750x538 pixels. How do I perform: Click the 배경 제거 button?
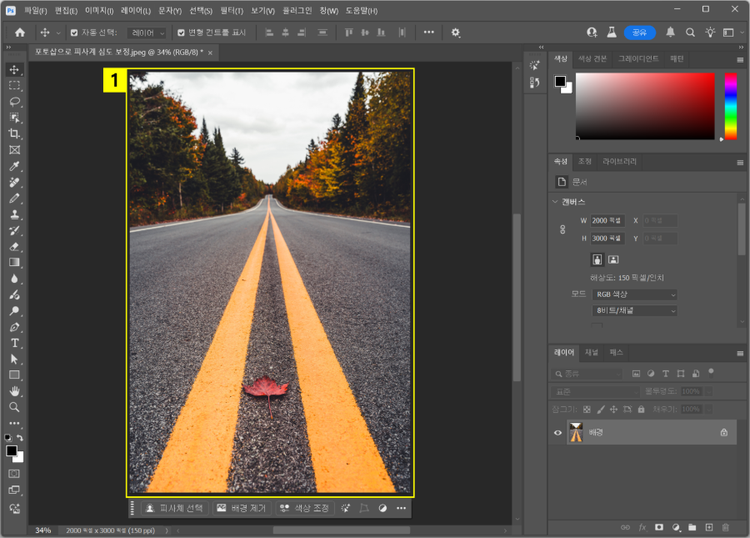click(242, 508)
